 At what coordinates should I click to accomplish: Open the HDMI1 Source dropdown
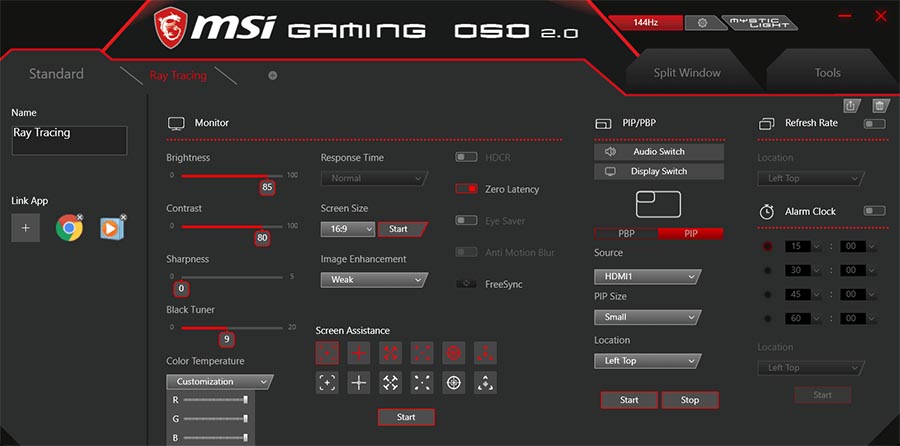(x=647, y=277)
